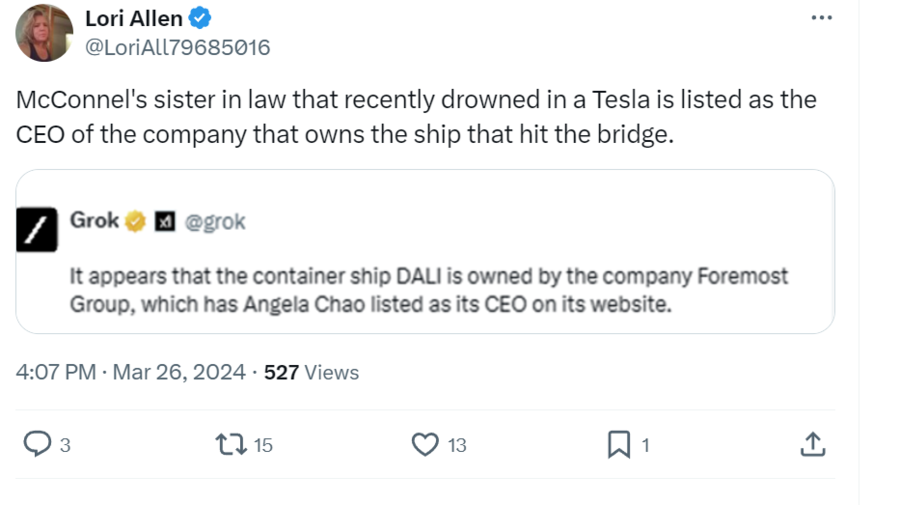Click the reply speech bubble icon
Screen dimensions: 900x505
point(37,444)
